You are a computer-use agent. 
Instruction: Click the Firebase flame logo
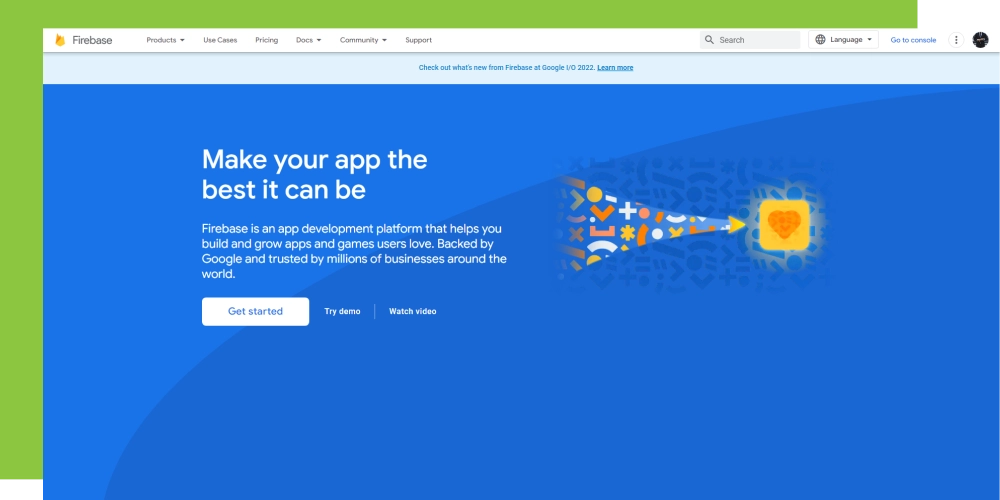coord(60,40)
